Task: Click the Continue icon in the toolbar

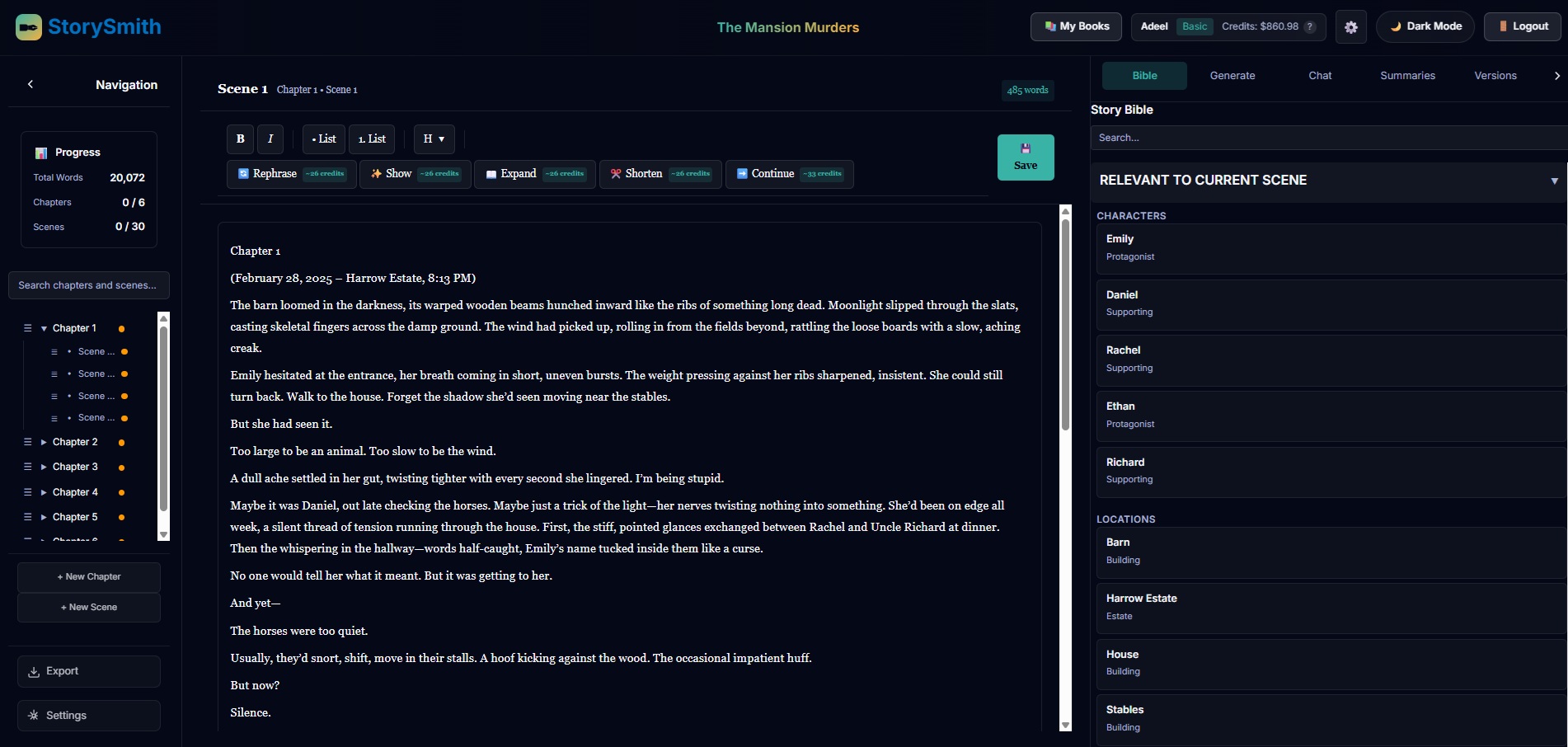Action: (x=740, y=174)
